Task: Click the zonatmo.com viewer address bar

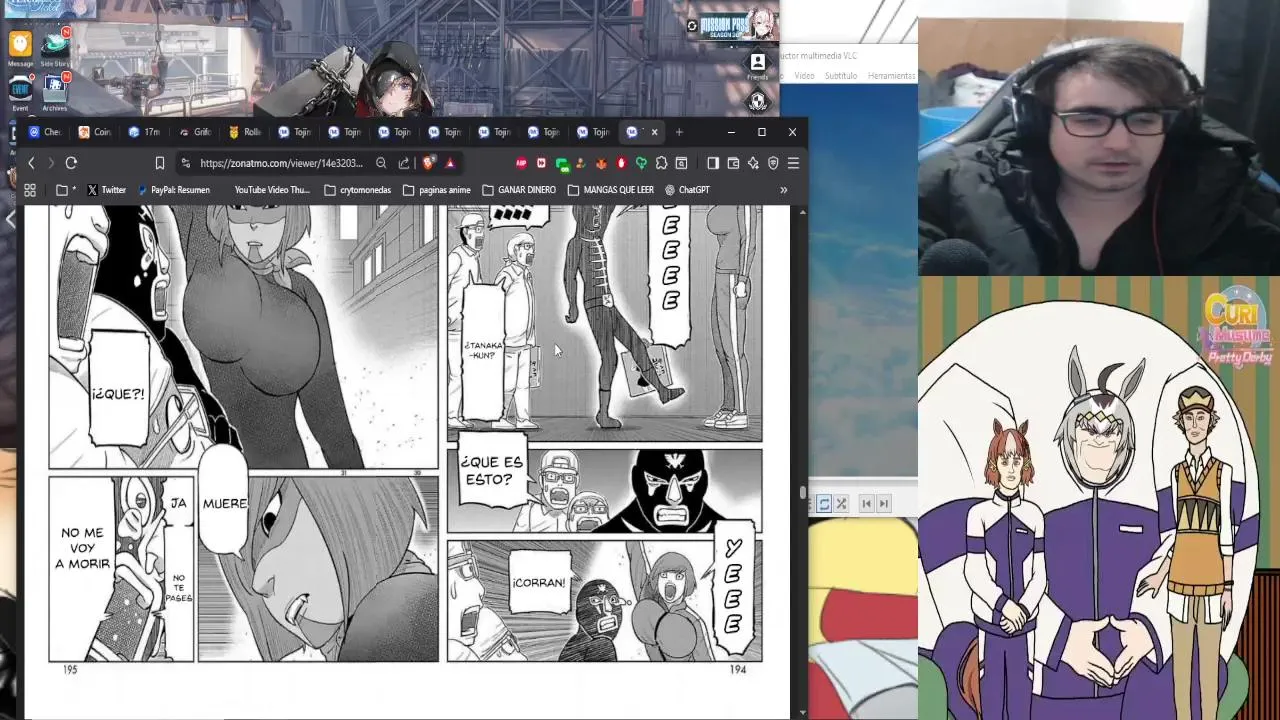Action: (281, 163)
